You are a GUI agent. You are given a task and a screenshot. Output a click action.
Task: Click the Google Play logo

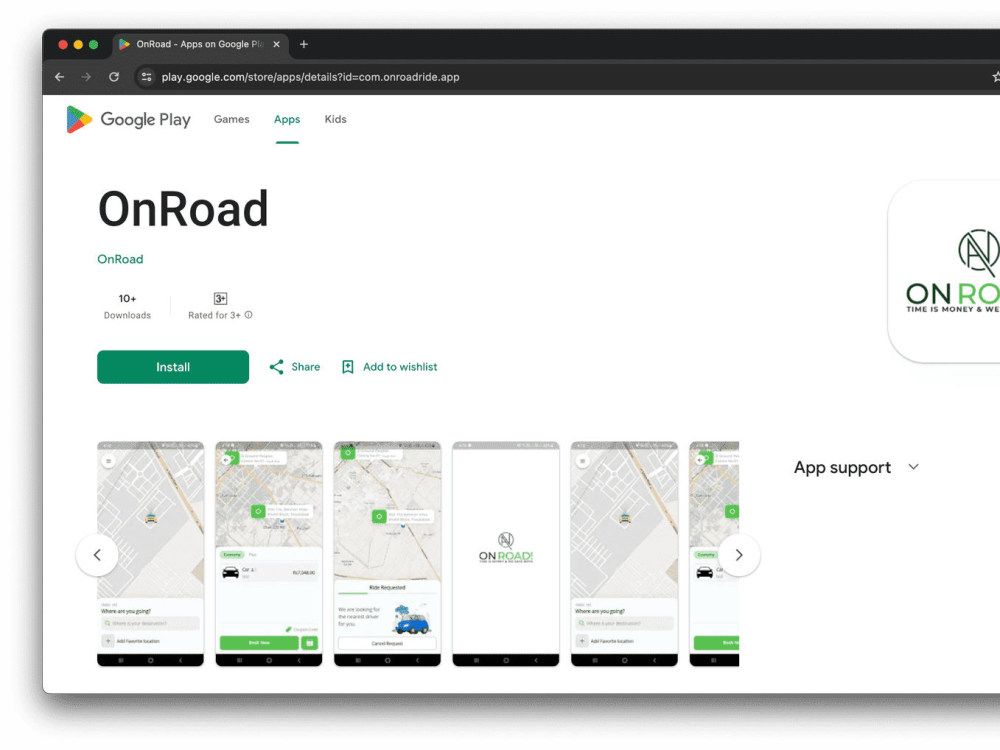click(x=128, y=119)
